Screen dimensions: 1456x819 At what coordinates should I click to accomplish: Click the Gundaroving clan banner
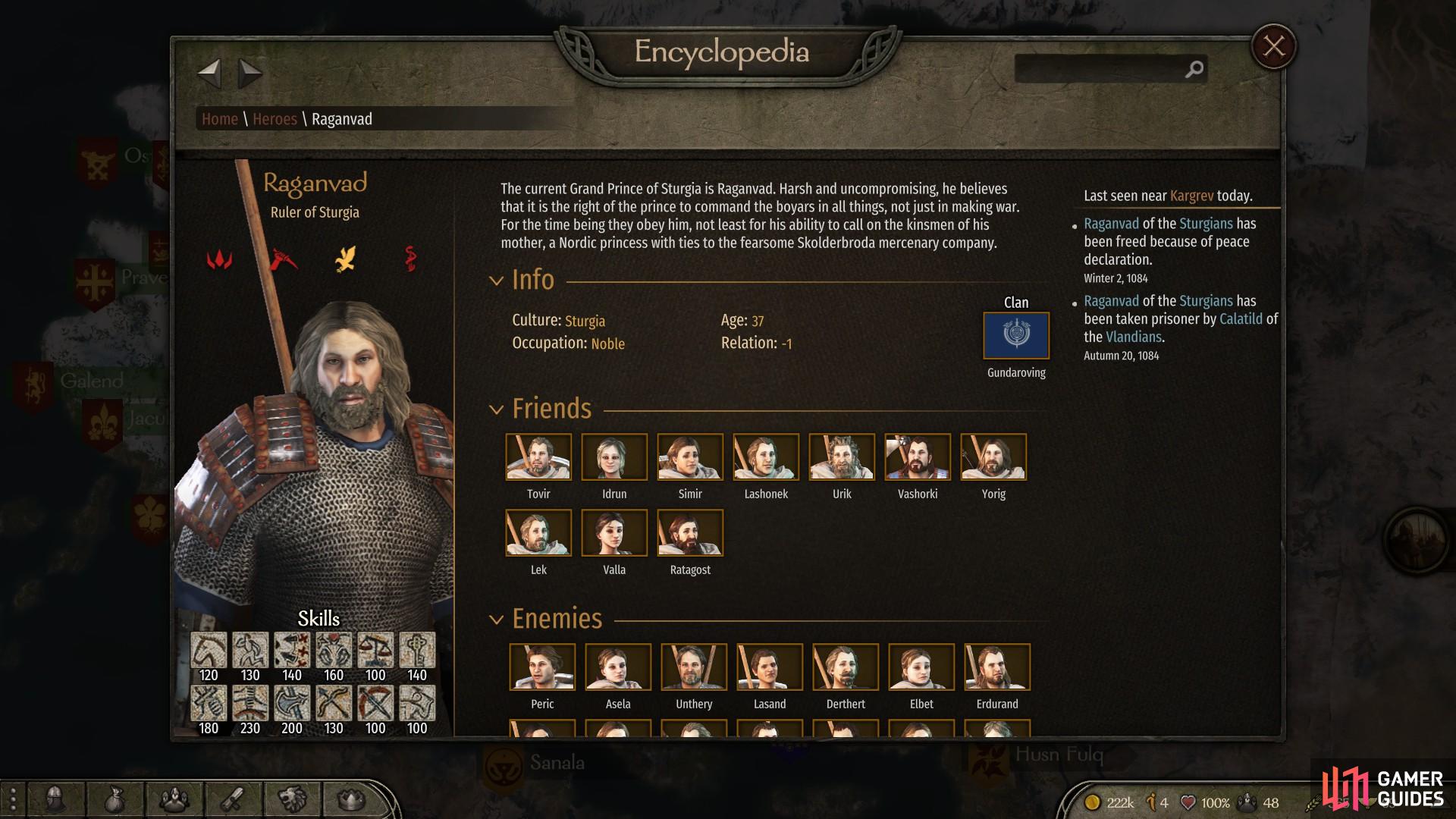[1016, 335]
